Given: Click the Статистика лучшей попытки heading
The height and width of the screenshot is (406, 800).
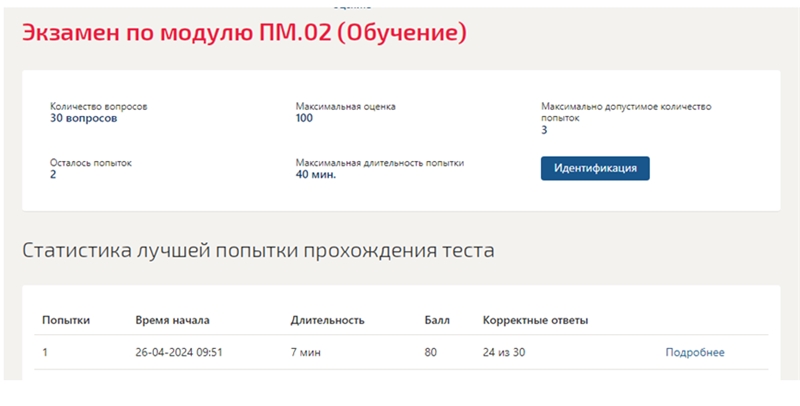Looking at the screenshot, I should (258, 250).
